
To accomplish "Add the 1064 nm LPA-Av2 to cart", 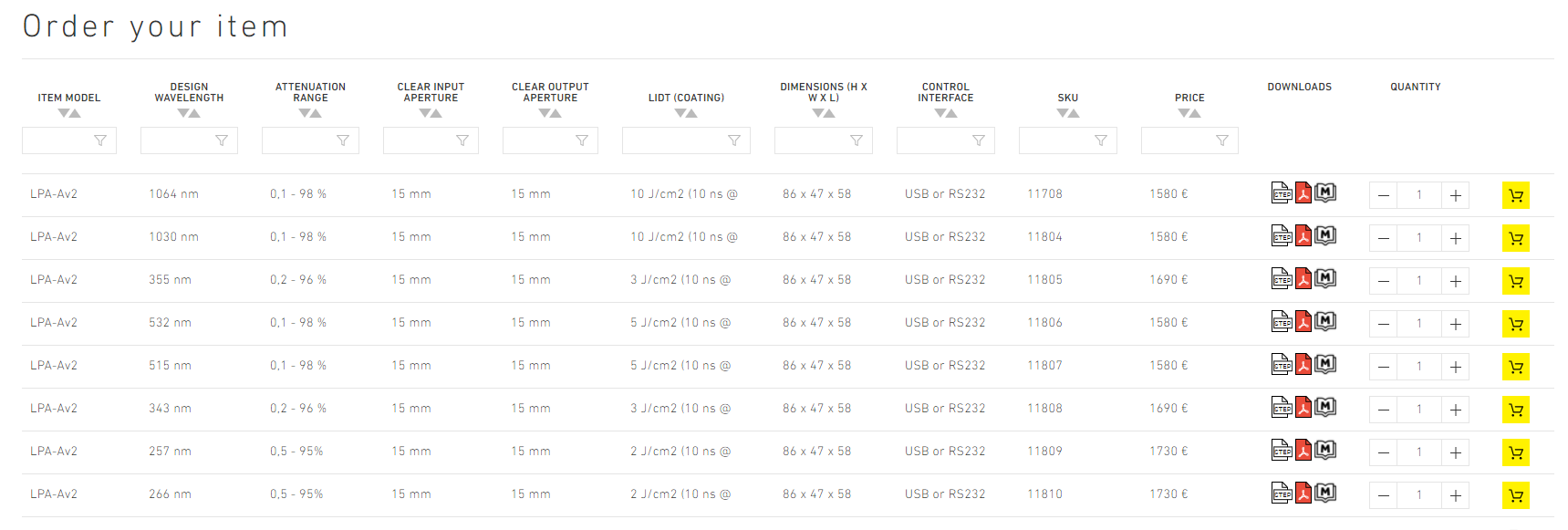I will 1515,195.
